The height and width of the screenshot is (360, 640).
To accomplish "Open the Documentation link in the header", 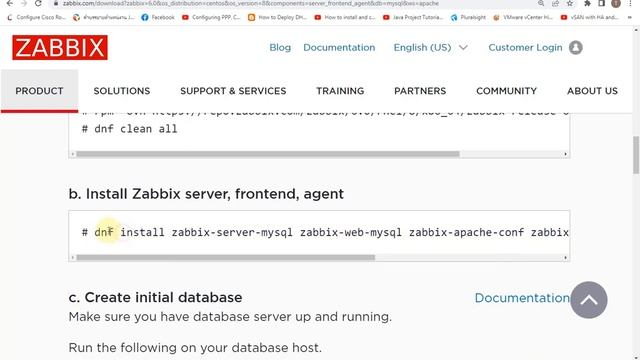I will pos(339,47).
